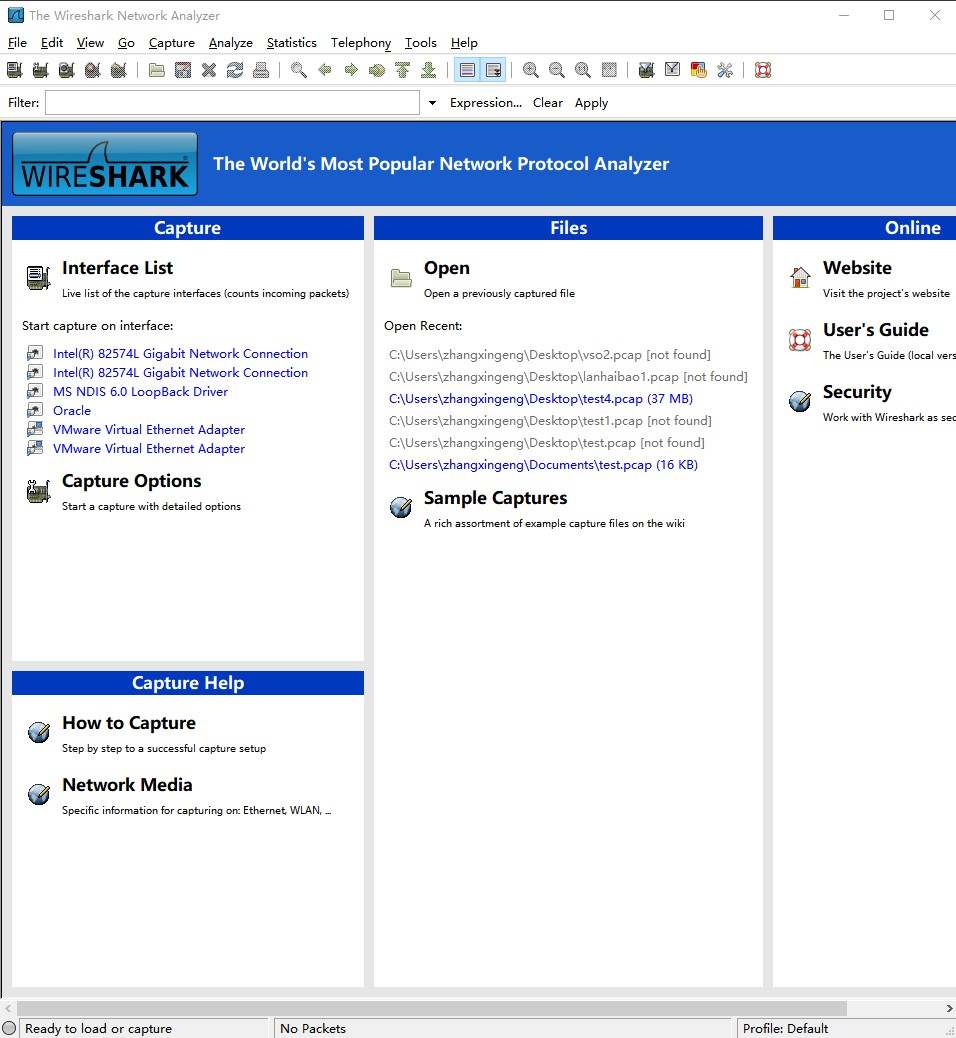Open Sample Captures wiki link
This screenshot has width=956, height=1038.
pyautogui.click(x=495, y=498)
